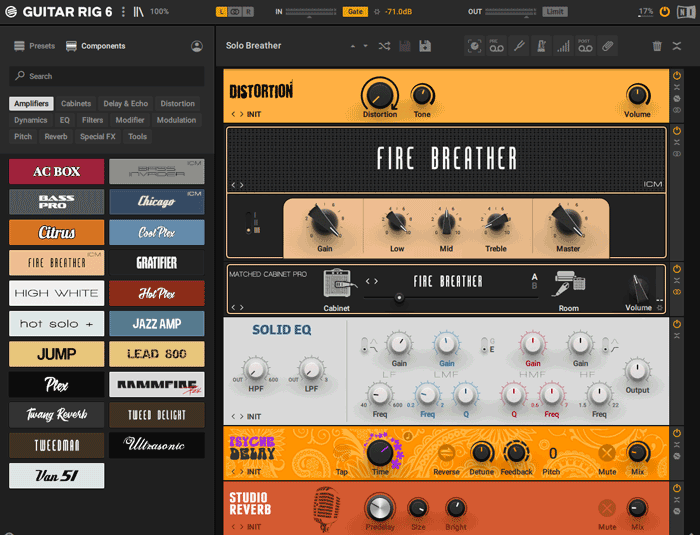Save the preset with the floppy disk icon
Screen dimensions: 700x535
tap(425, 46)
